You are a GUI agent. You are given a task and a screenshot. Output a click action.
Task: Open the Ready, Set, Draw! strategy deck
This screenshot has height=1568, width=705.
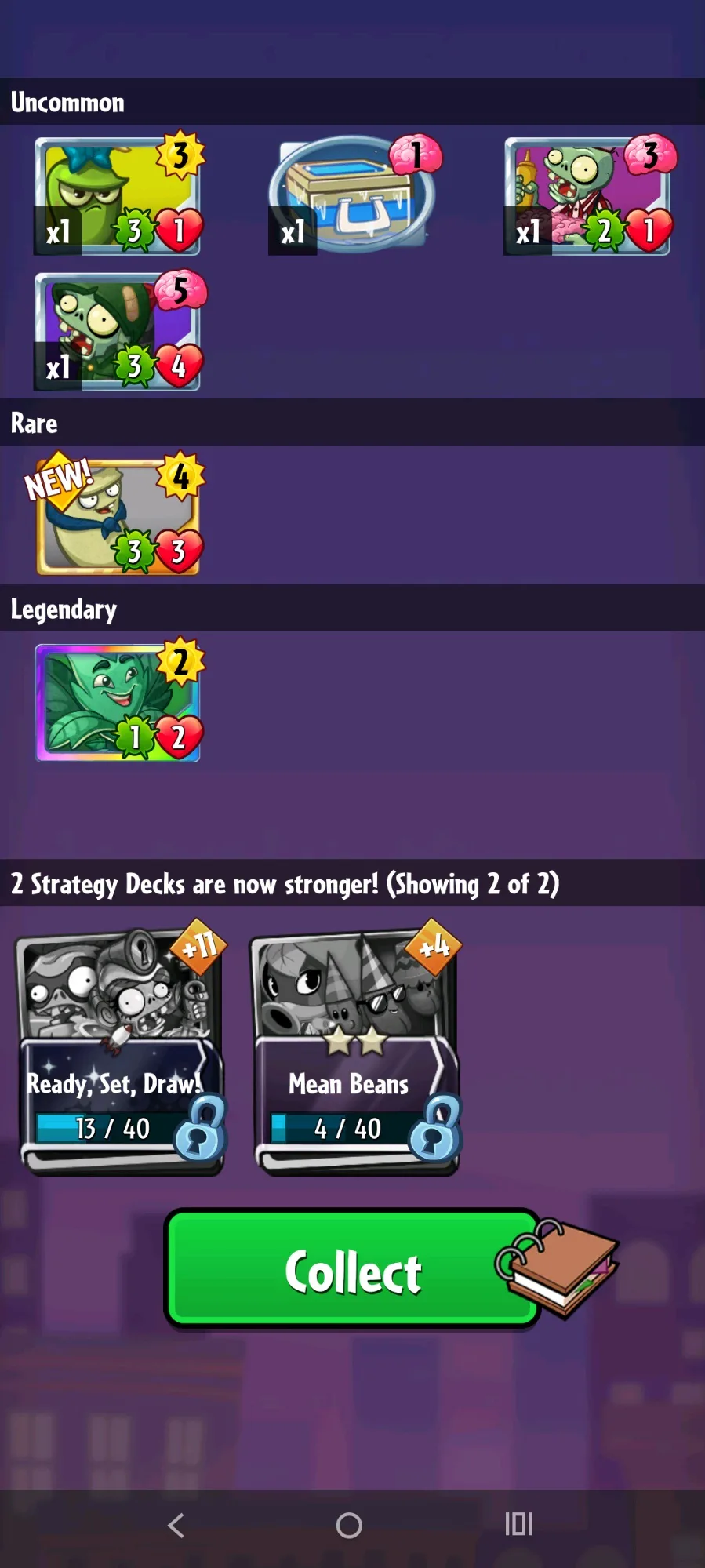coord(119,1052)
